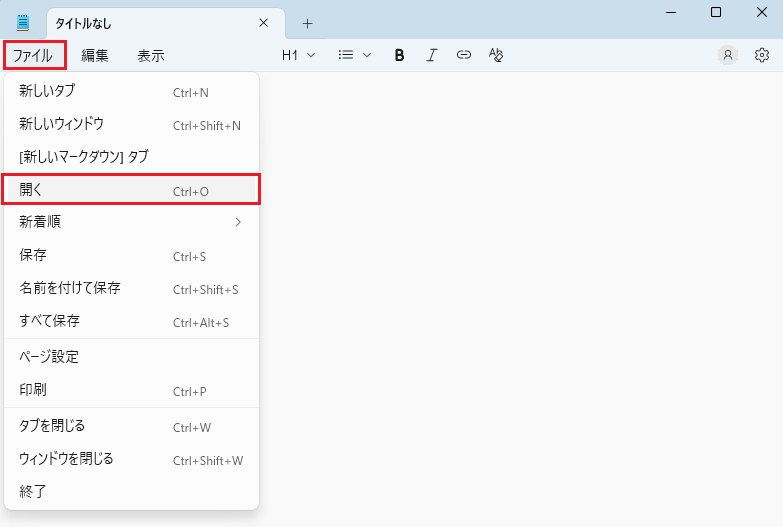The height and width of the screenshot is (527, 783).
Task: Open the list style dropdown
Action: tap(354, 56)
